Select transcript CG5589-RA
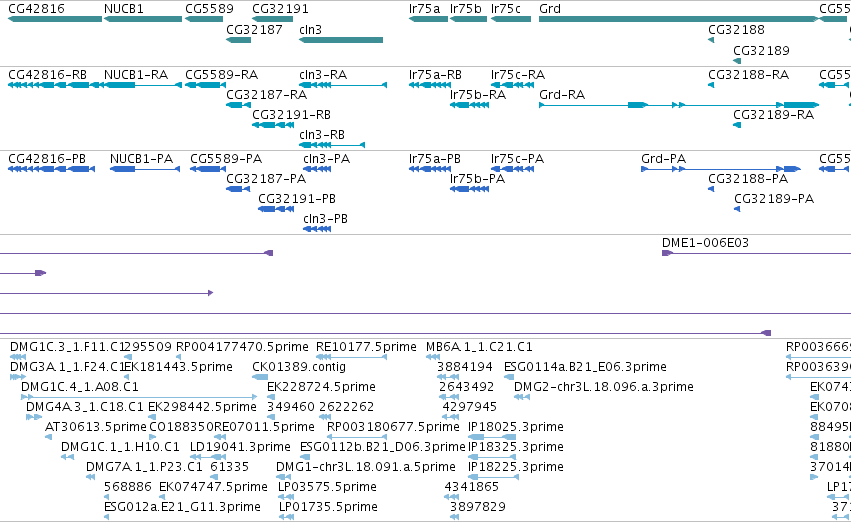 tap(206, 85)
